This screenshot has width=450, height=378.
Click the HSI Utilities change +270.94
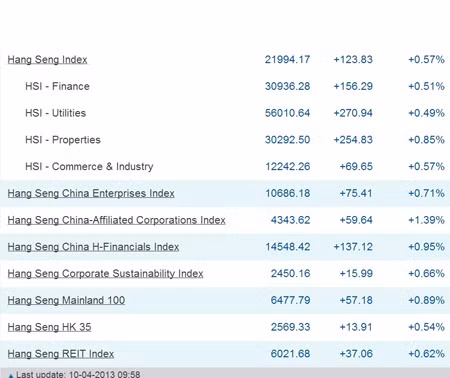[x=353, y=113]
